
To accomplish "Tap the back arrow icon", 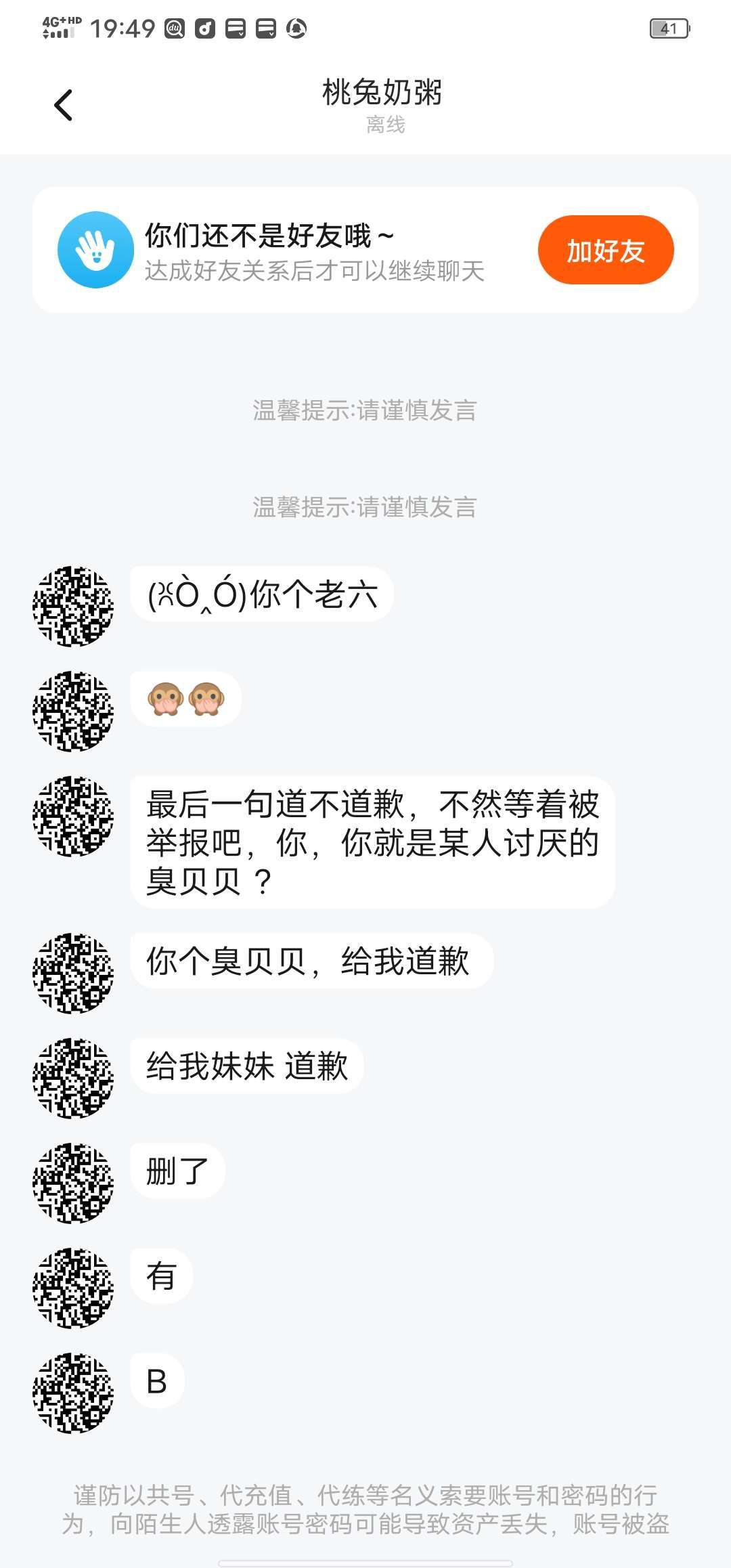I will pyautogui.click(x=64, y=106).
